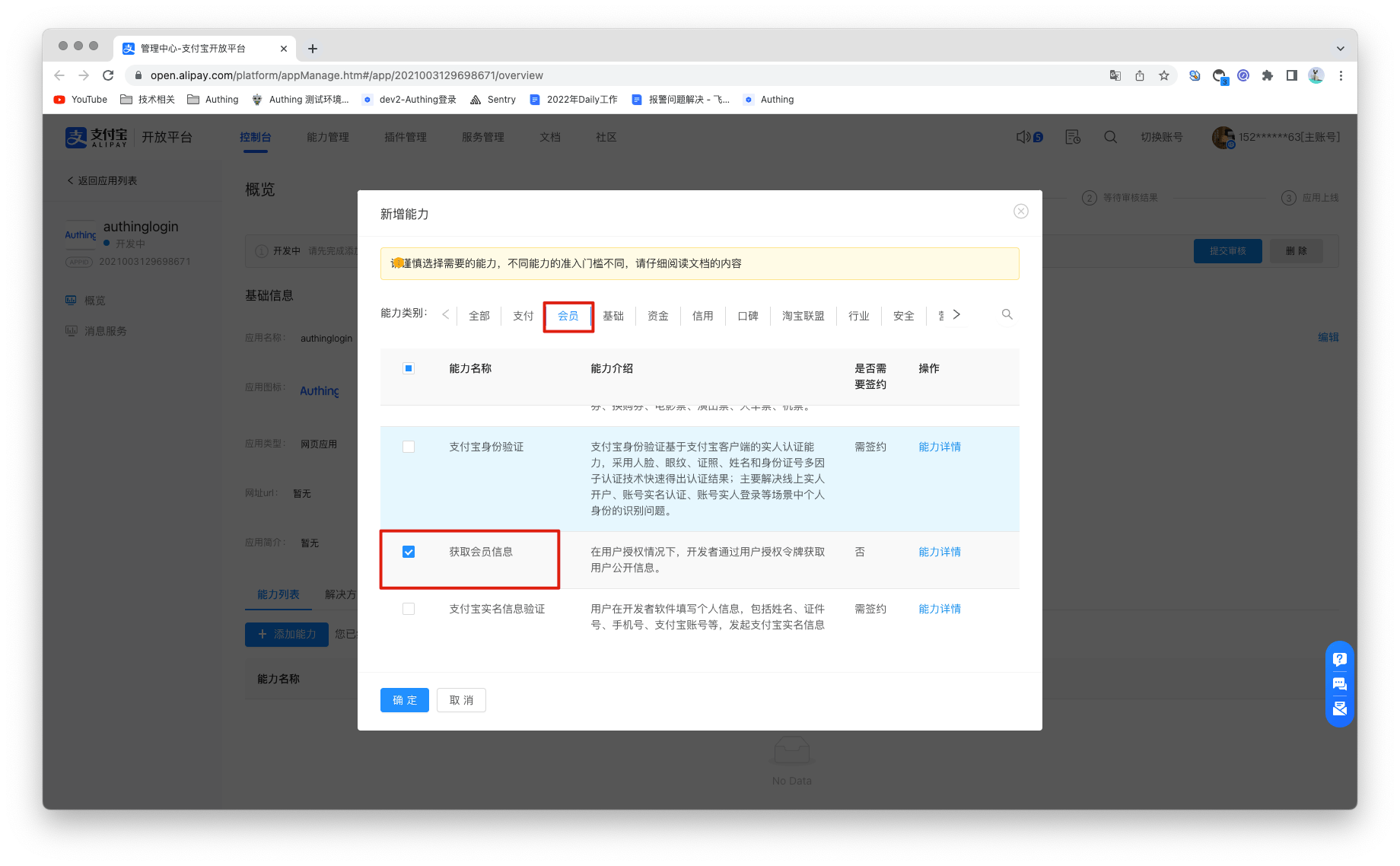Click the browser share icon
1400x866 pixels.
[1139, 75]
